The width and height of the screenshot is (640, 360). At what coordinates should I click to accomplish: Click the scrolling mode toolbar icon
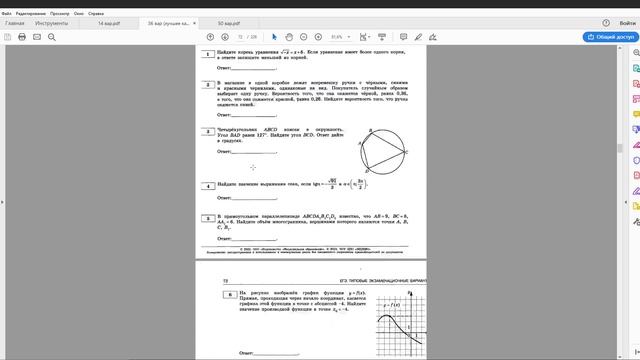tap(382, 37)
